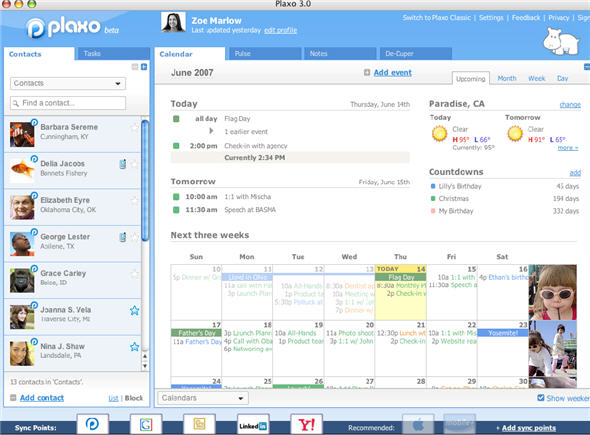Collapse the contacts panel with minus icon
This screenshot has width=590, height=435.
135,67
